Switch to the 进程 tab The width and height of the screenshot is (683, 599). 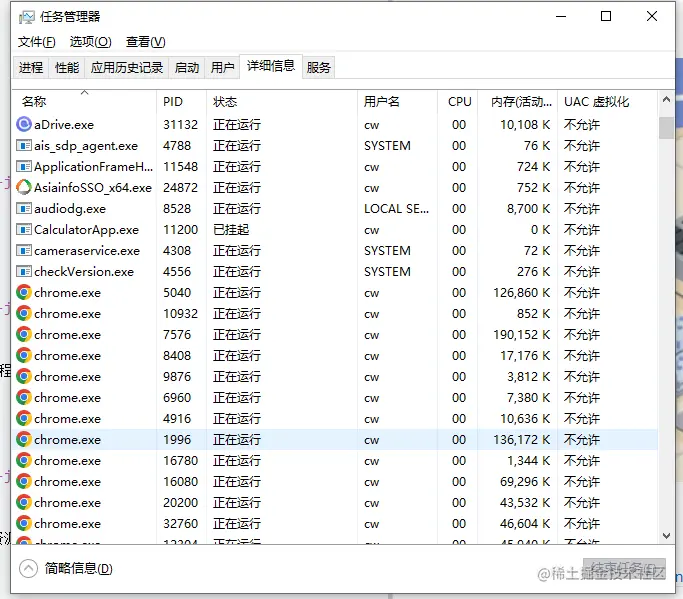31,68
